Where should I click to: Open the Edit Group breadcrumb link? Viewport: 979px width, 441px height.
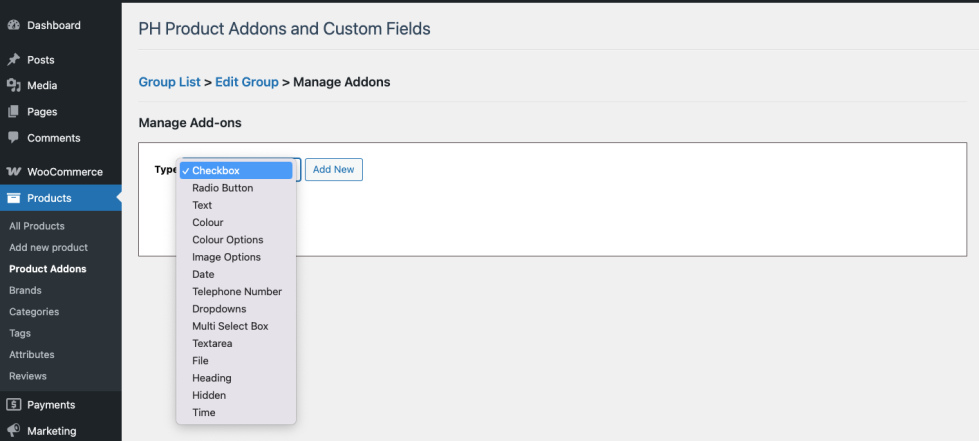click(x=247, y=82)
